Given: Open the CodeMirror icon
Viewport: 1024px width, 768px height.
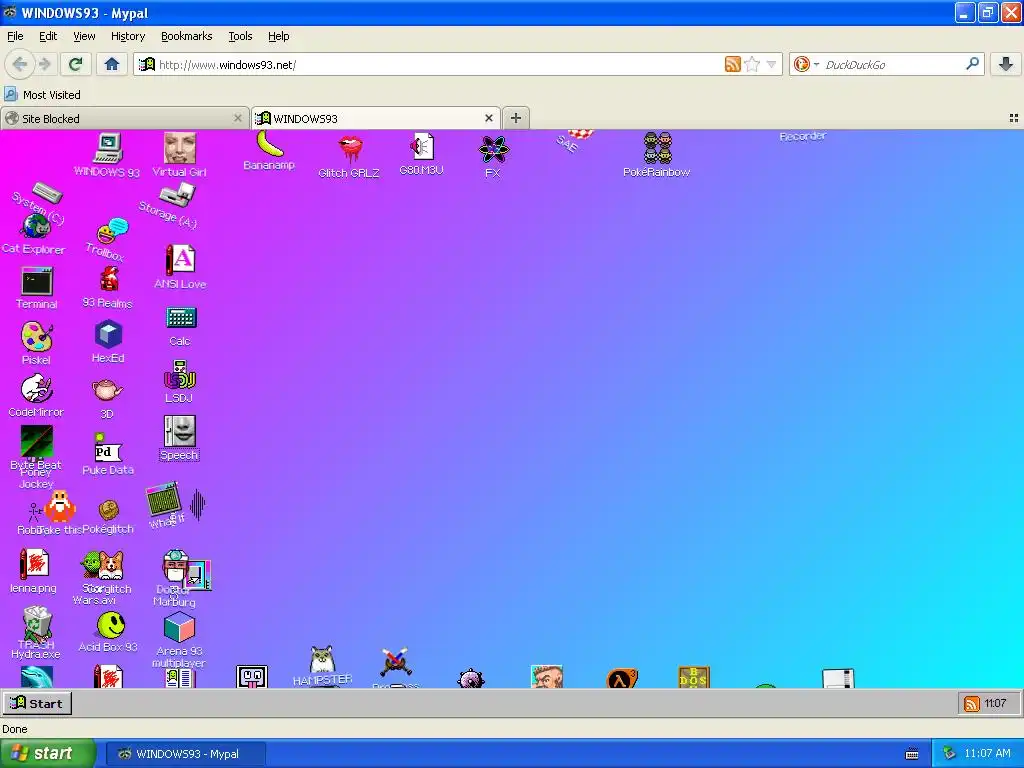Looking at the screenshot, I should pyautogui.click(x=37, y=389).
